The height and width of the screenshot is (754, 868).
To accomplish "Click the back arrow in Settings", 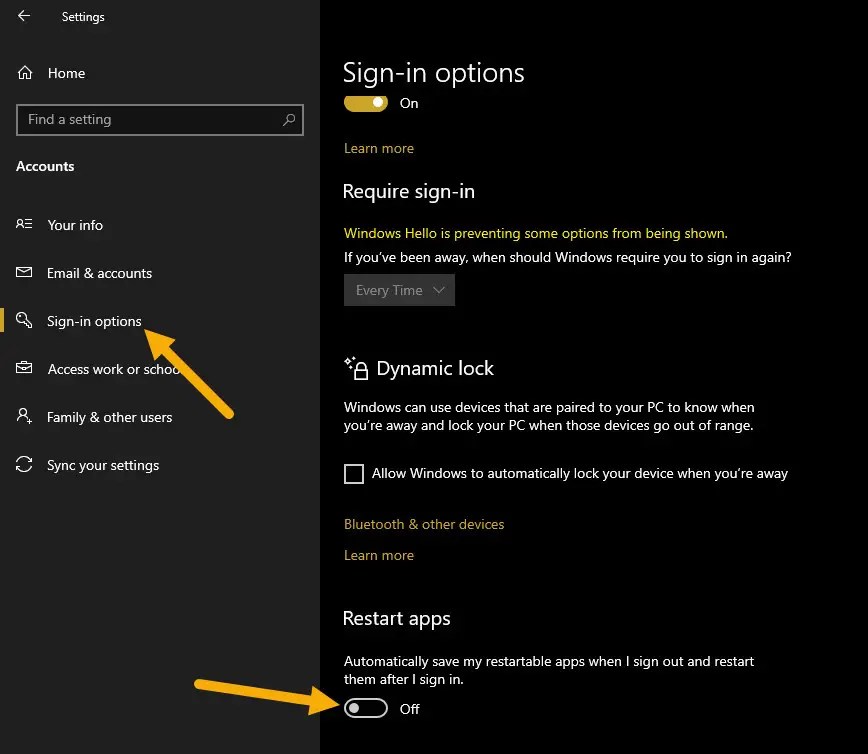I will tap(24, 16).
